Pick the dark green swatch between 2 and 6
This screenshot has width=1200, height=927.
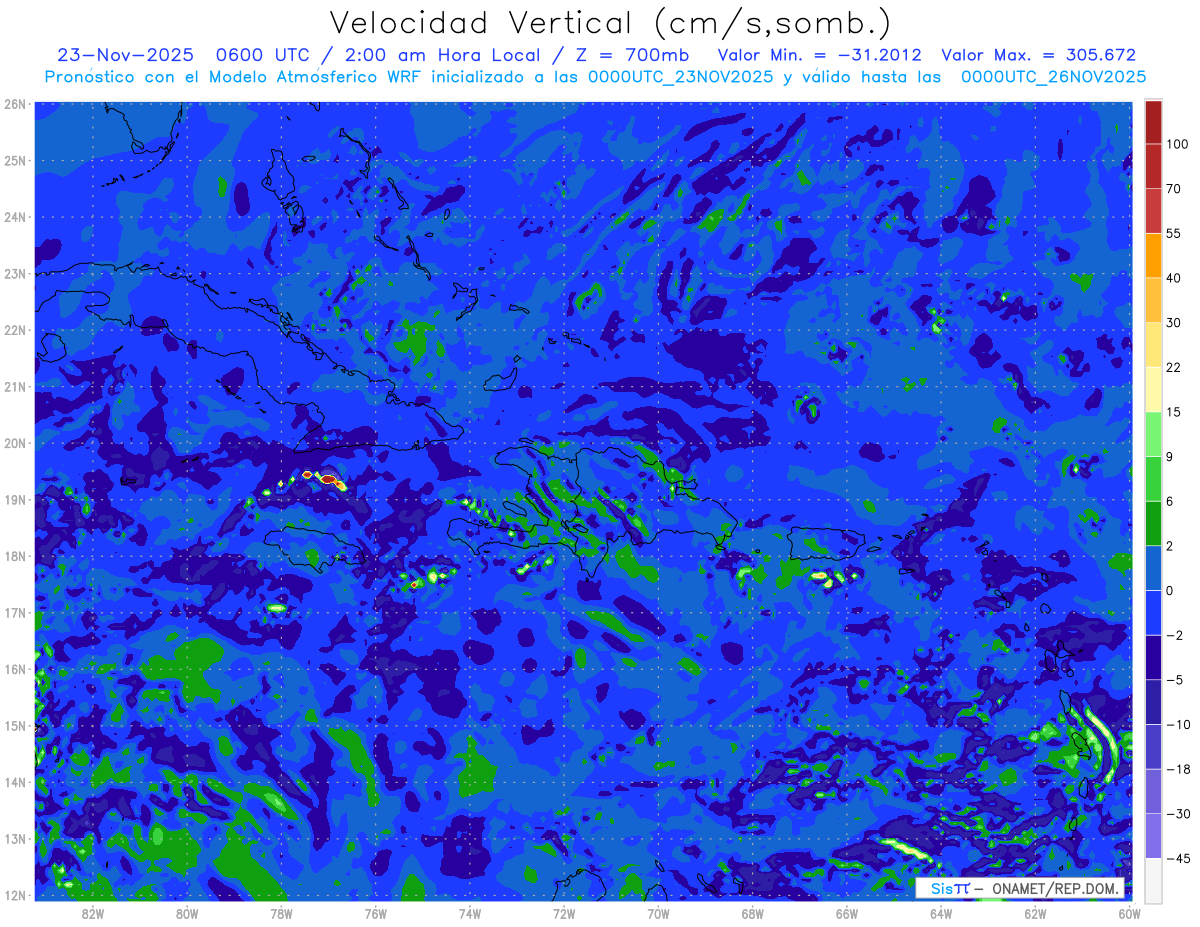[x=1153, y=523]
